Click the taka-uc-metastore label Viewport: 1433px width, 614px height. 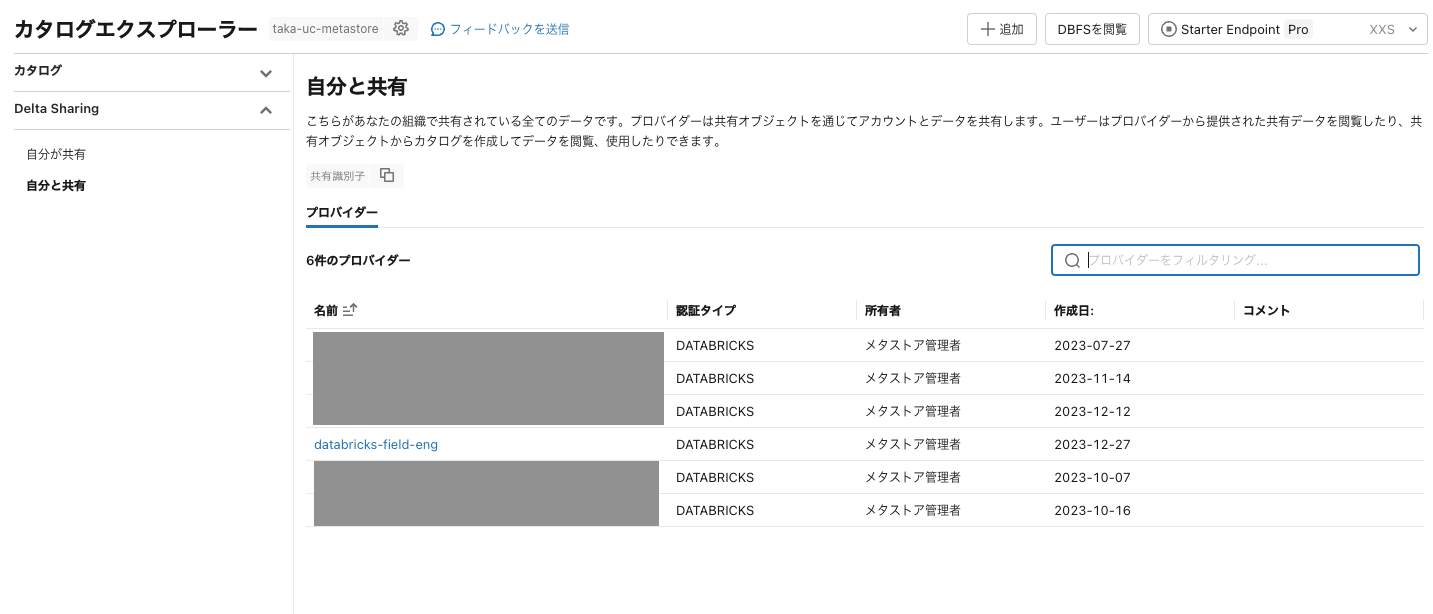(x=325, y=28)
